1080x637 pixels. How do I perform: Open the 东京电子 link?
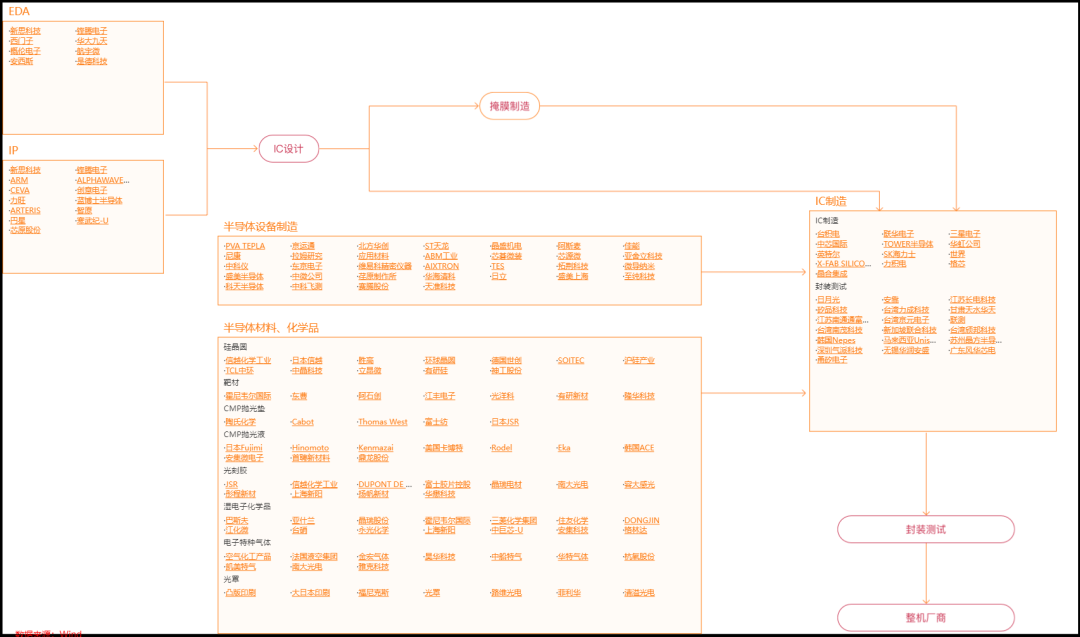307,267
